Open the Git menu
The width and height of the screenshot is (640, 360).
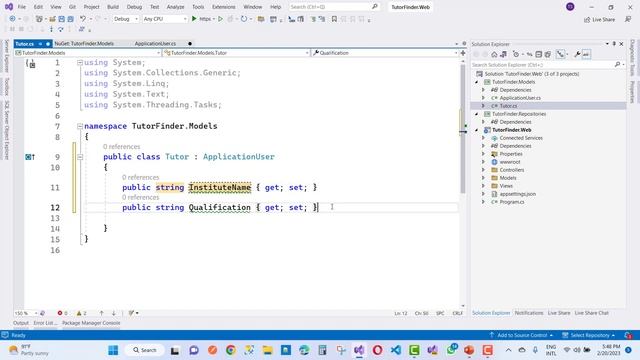tap(72, 7)
